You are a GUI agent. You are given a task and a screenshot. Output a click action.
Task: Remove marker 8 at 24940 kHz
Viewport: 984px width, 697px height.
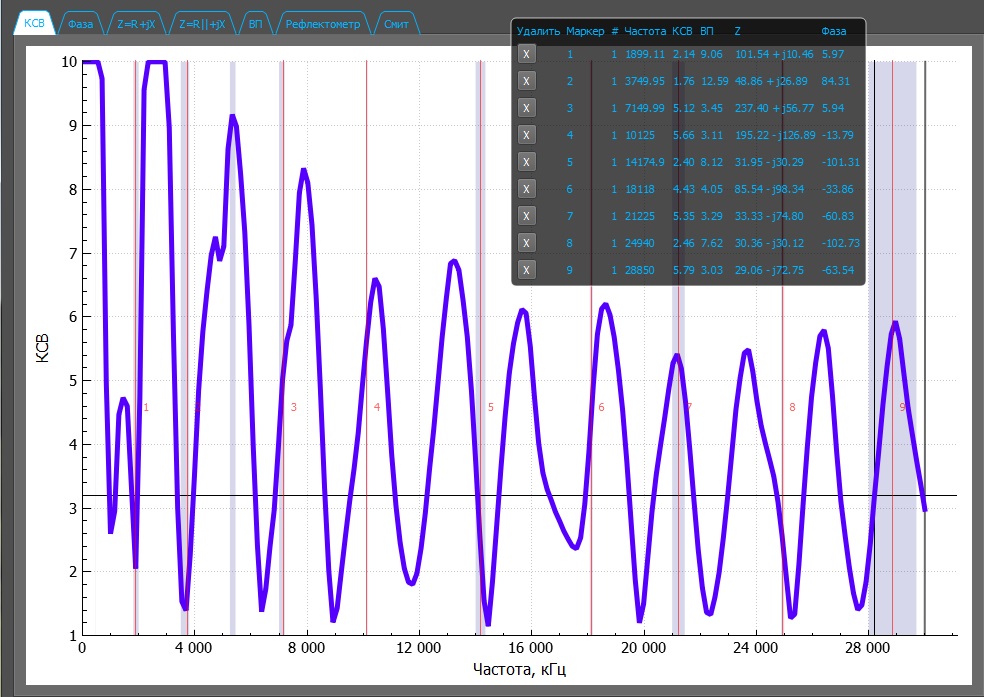(x=527, y=243)
